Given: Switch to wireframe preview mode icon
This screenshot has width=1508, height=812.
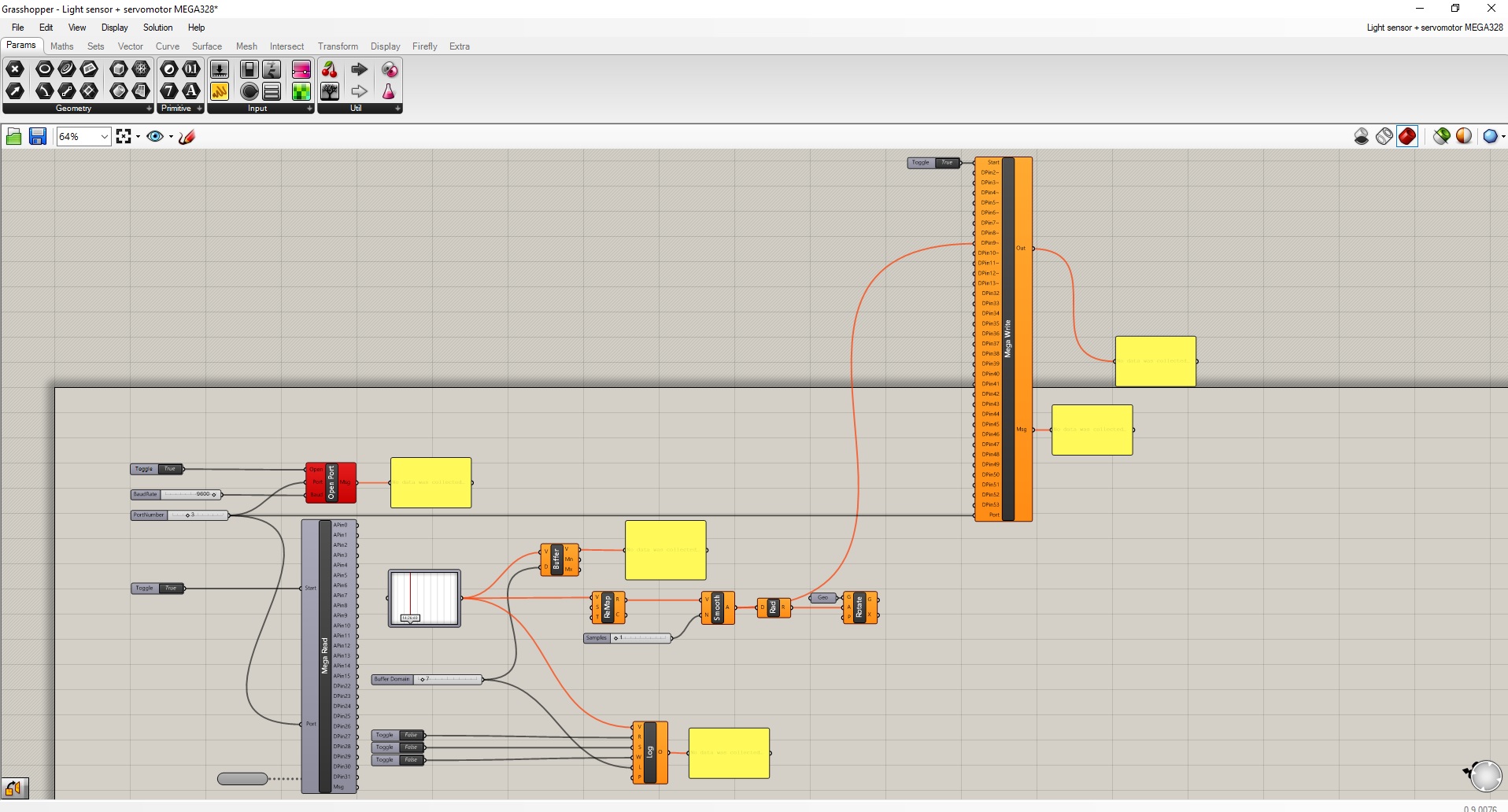Looking at the screenshot, I should point(1384,136).
